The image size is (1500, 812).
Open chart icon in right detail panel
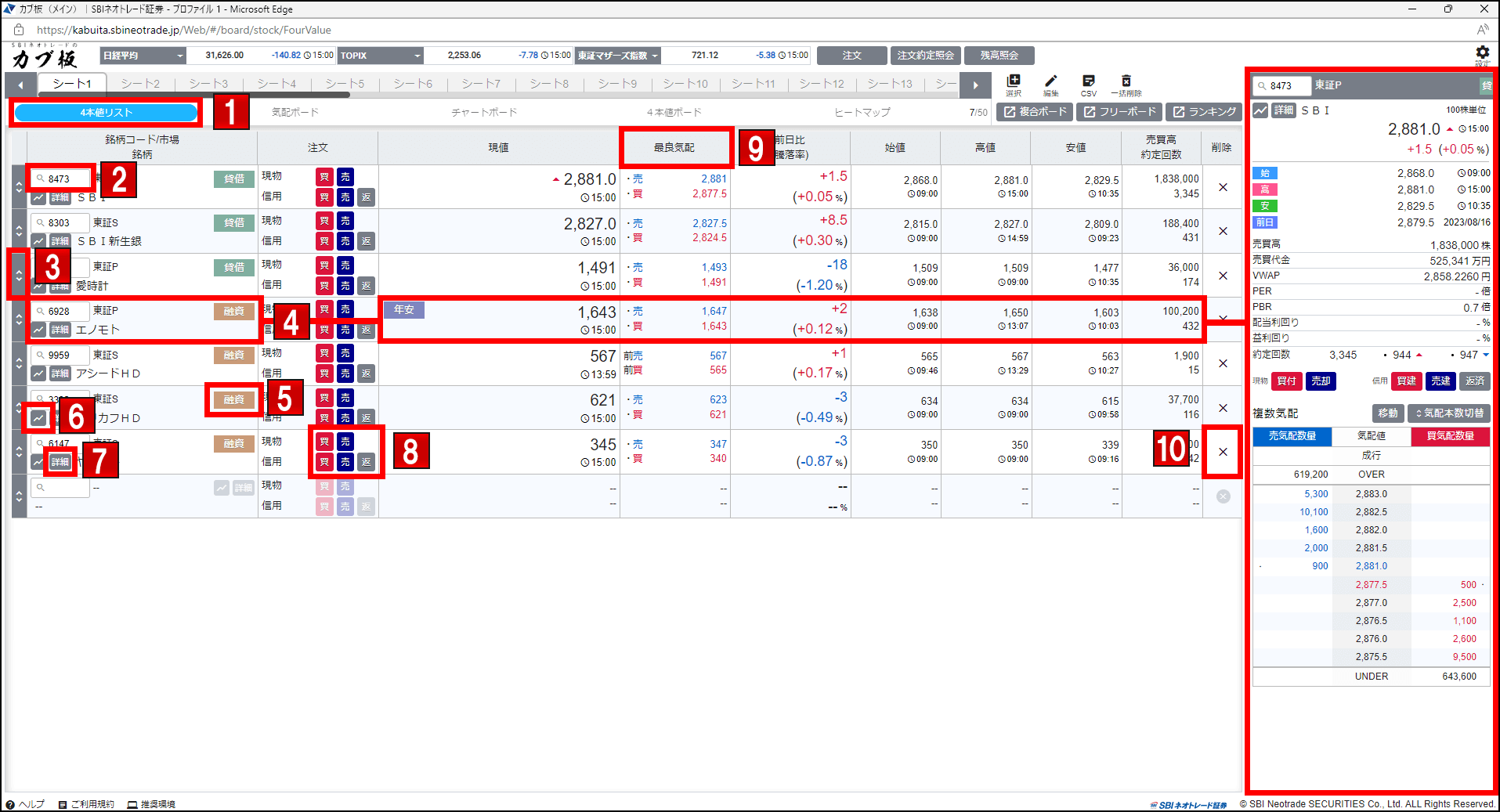tap(1260, 110)
